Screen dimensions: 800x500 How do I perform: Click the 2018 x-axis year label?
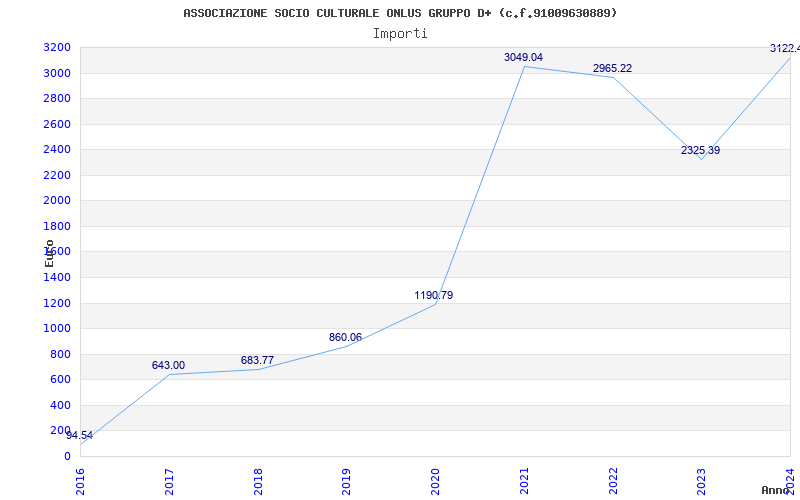258,481
